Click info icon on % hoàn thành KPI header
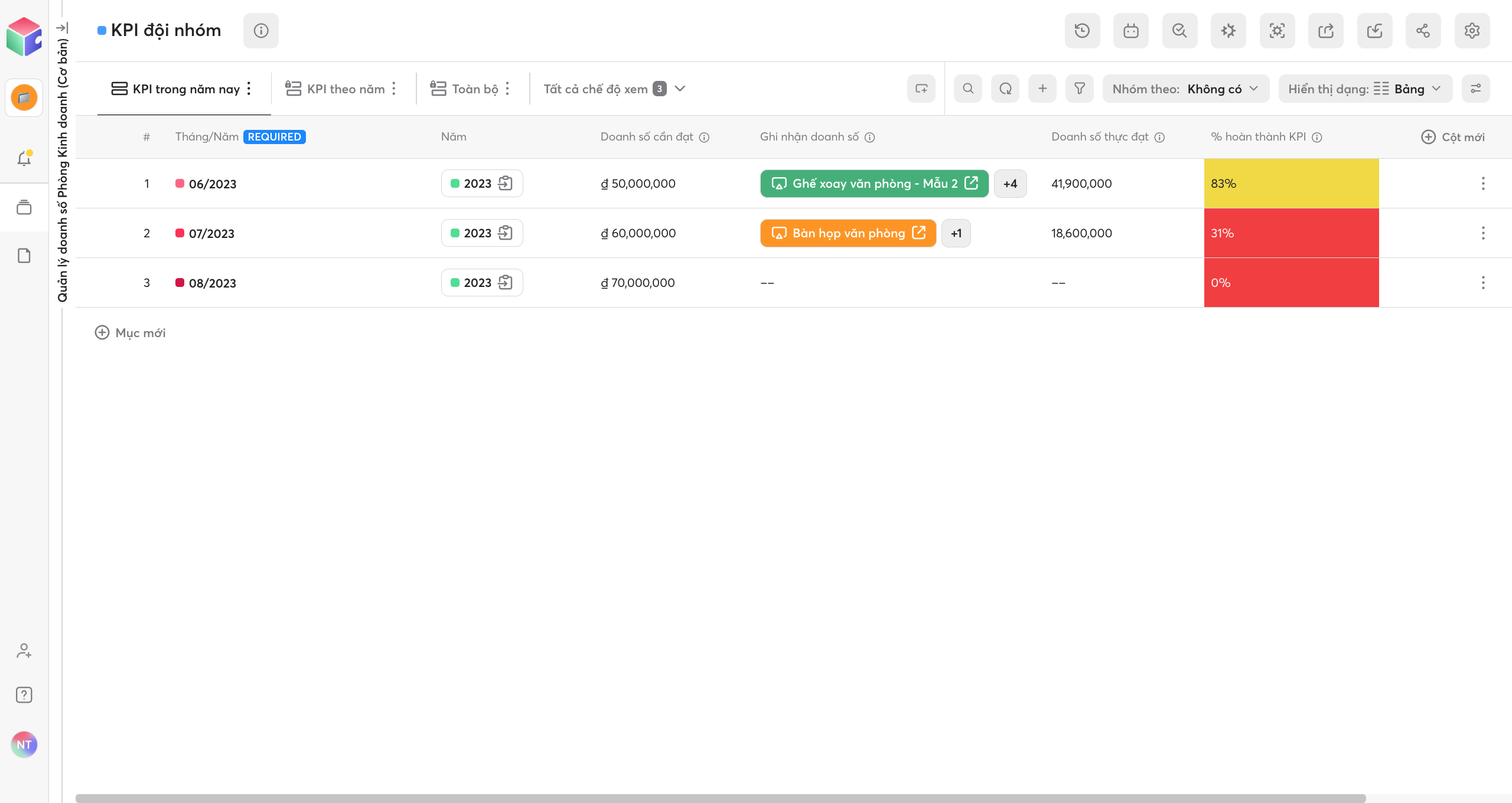The width and height of the screenshot is (1512, 803). pos(1317,137)
